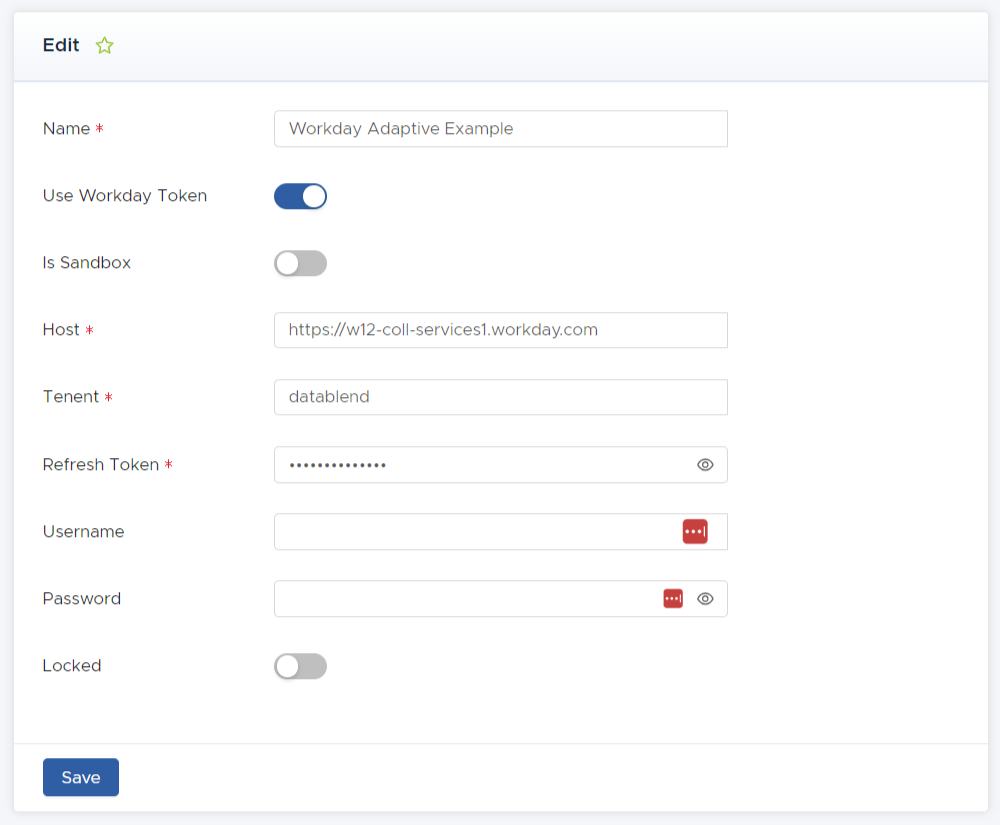Select the Workday Adaptive Example text

click(401, 128)
